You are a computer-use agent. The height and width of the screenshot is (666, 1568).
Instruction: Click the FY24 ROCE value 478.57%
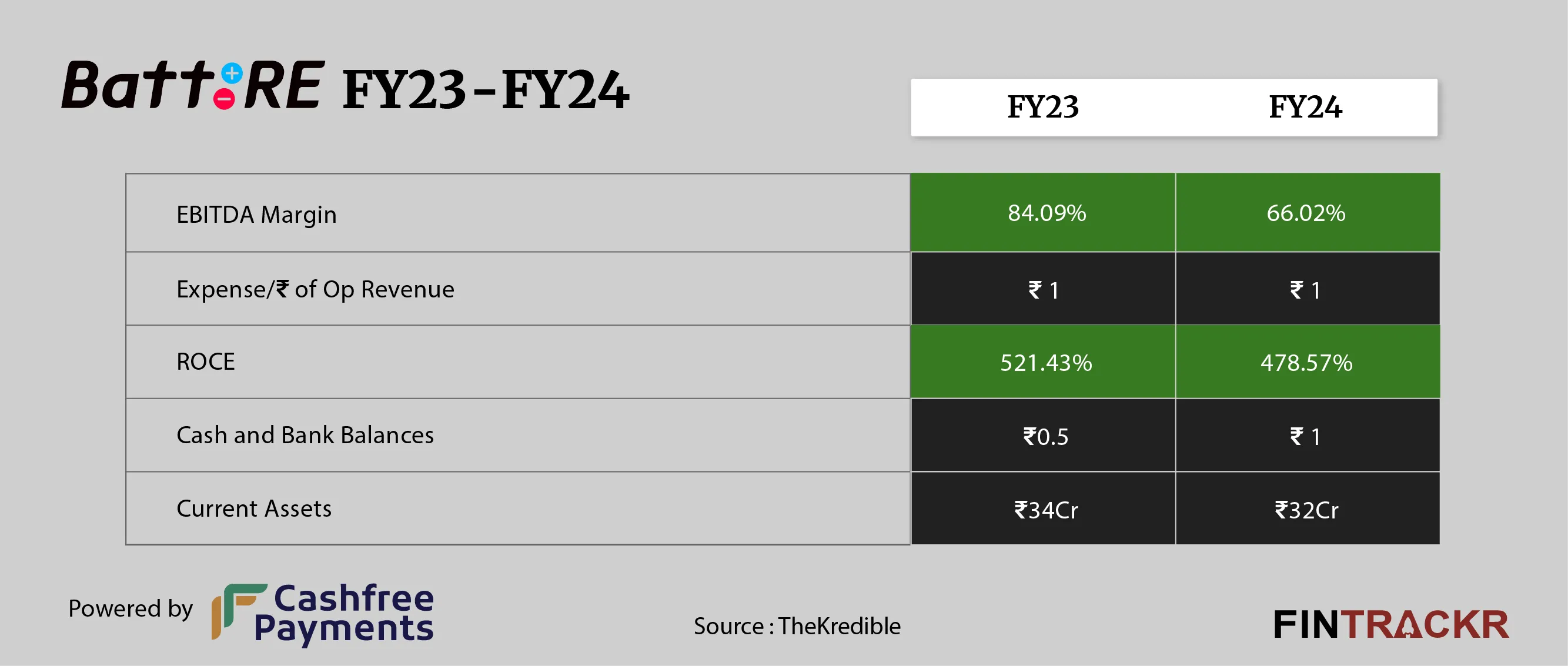coord(1306,363)
